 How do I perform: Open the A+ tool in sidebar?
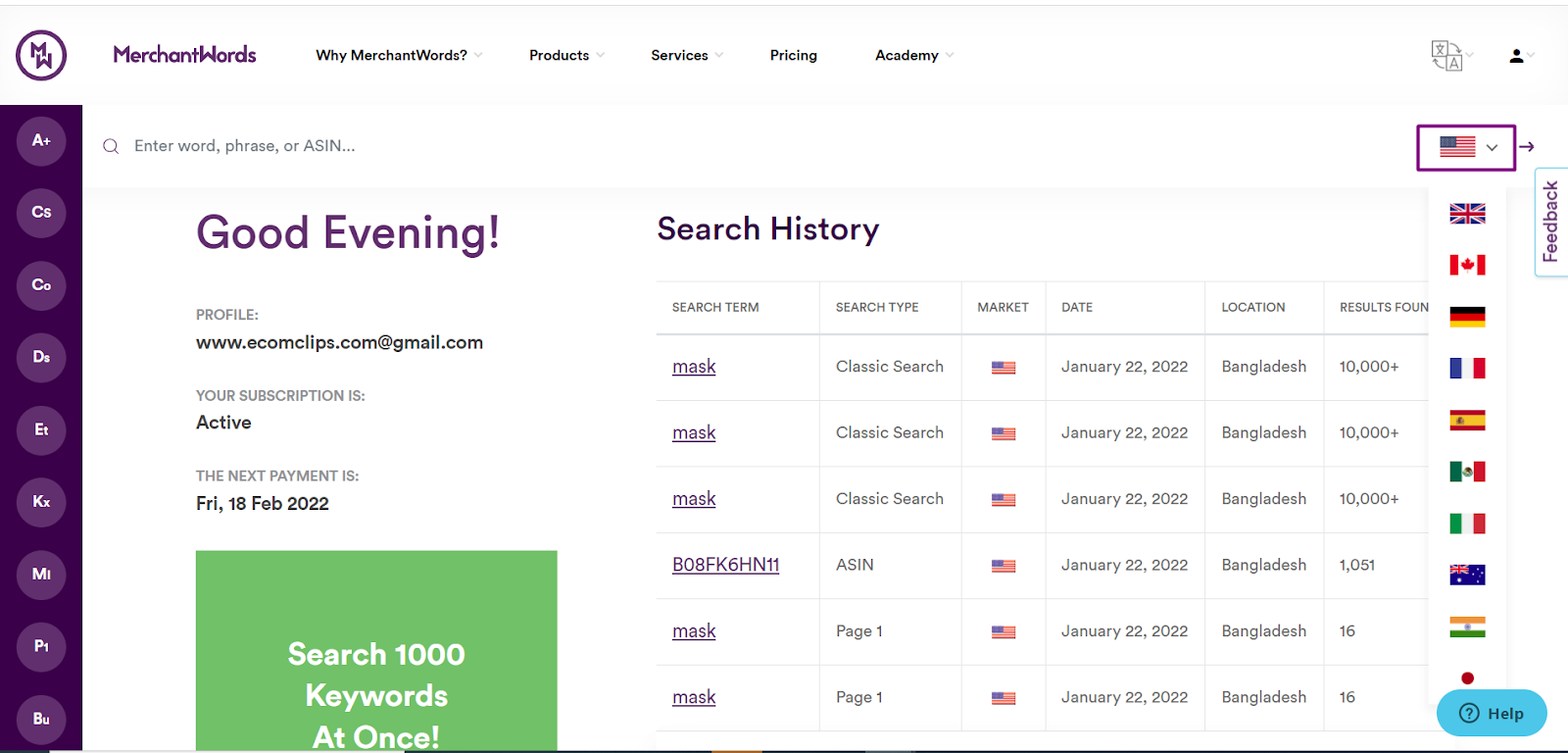[41, 140]
